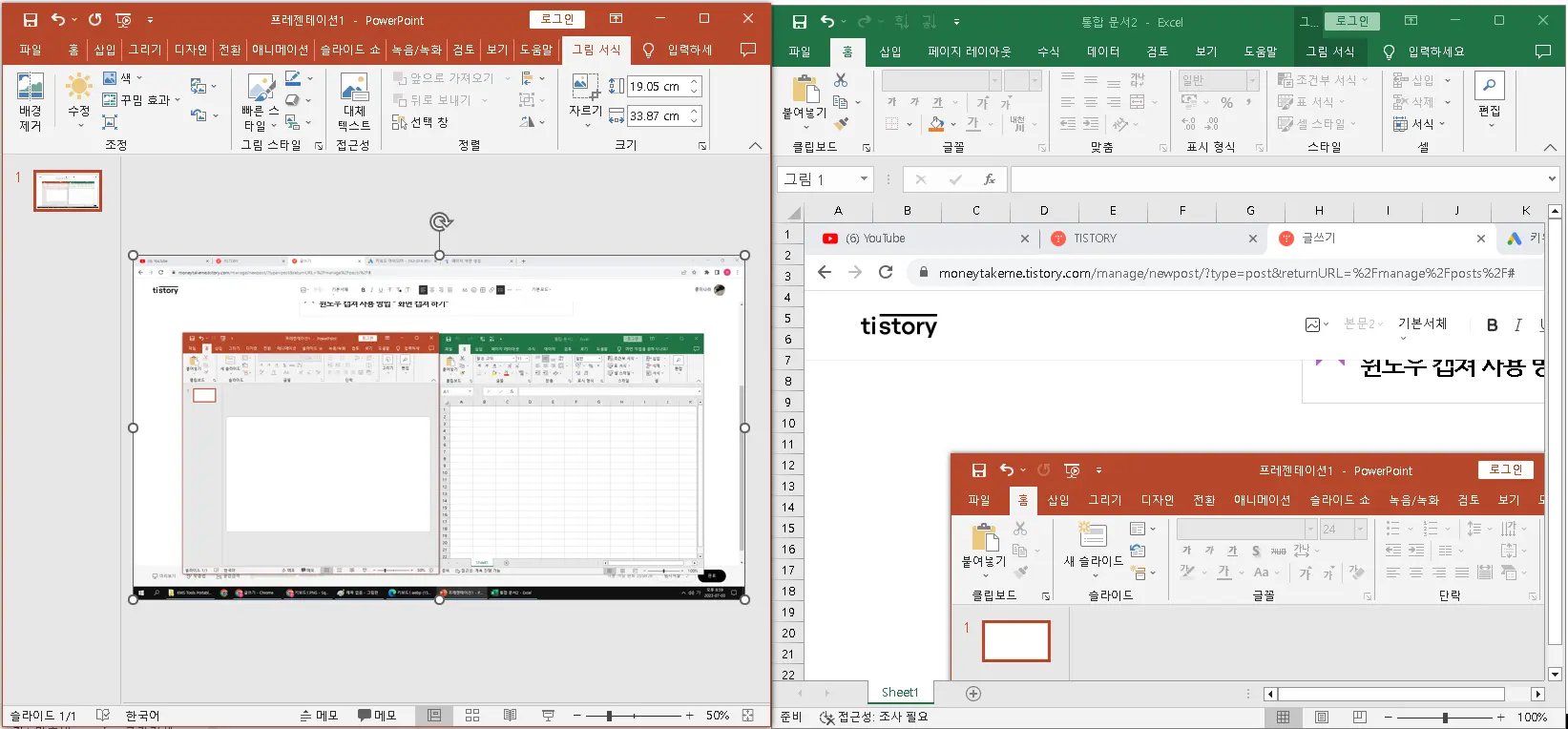
Task: Open Picture Effects icon in PowerPoint
Action: (293, 100)
